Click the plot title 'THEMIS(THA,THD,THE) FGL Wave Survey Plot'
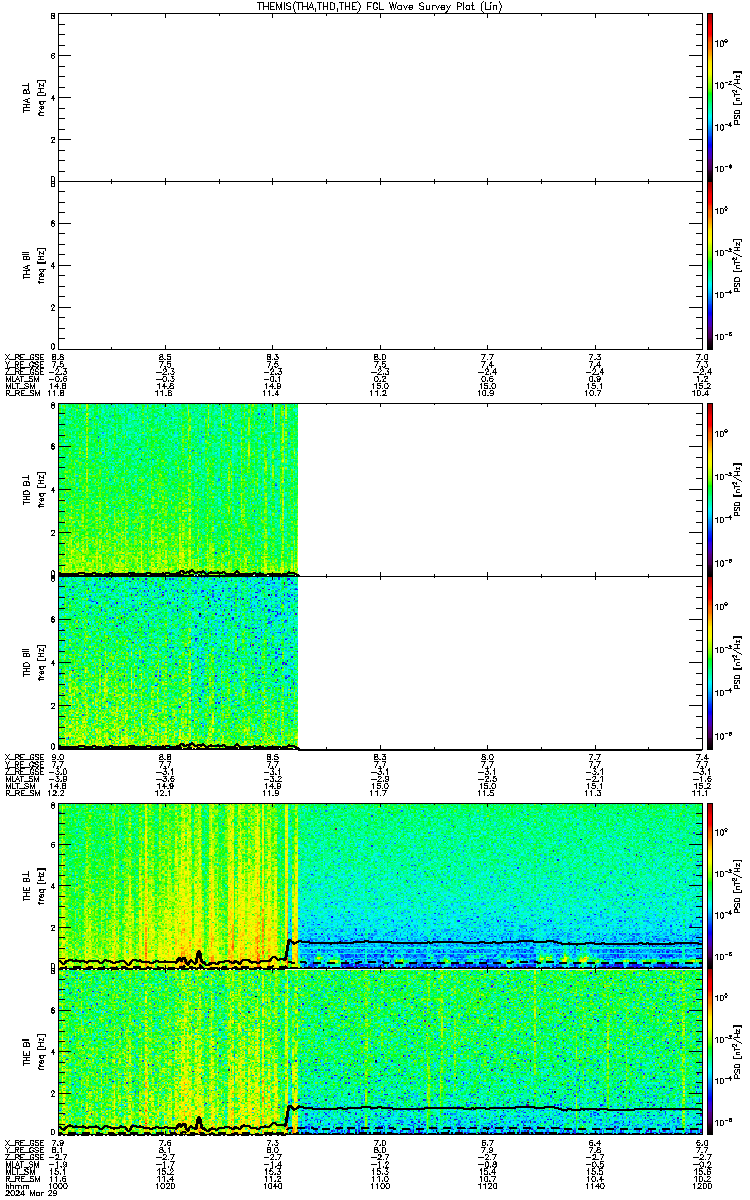Image resolution: width=750 pixels, height=1200 pixels. tap(379, 6)
